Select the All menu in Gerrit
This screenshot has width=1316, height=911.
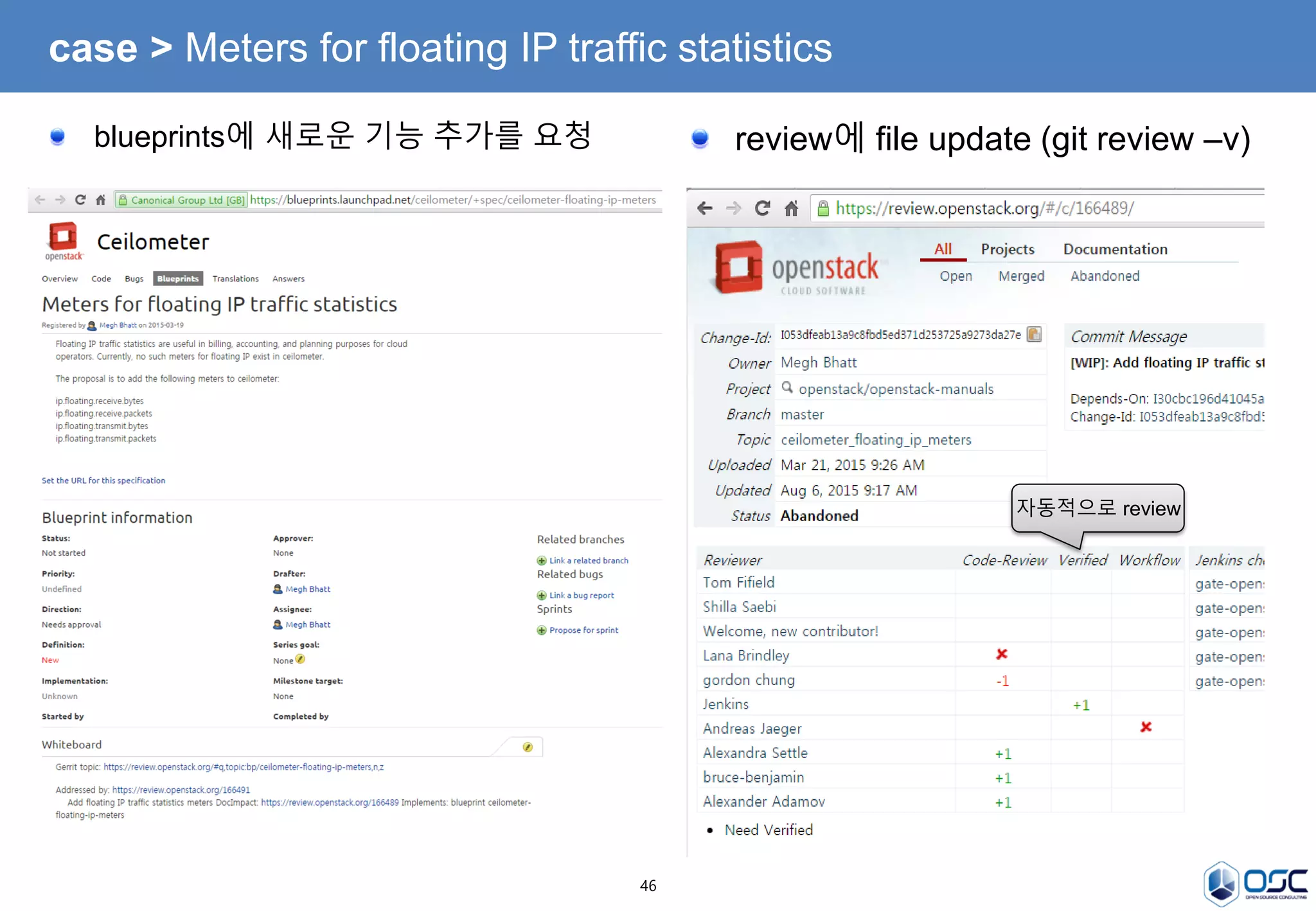tap(943, 249)
